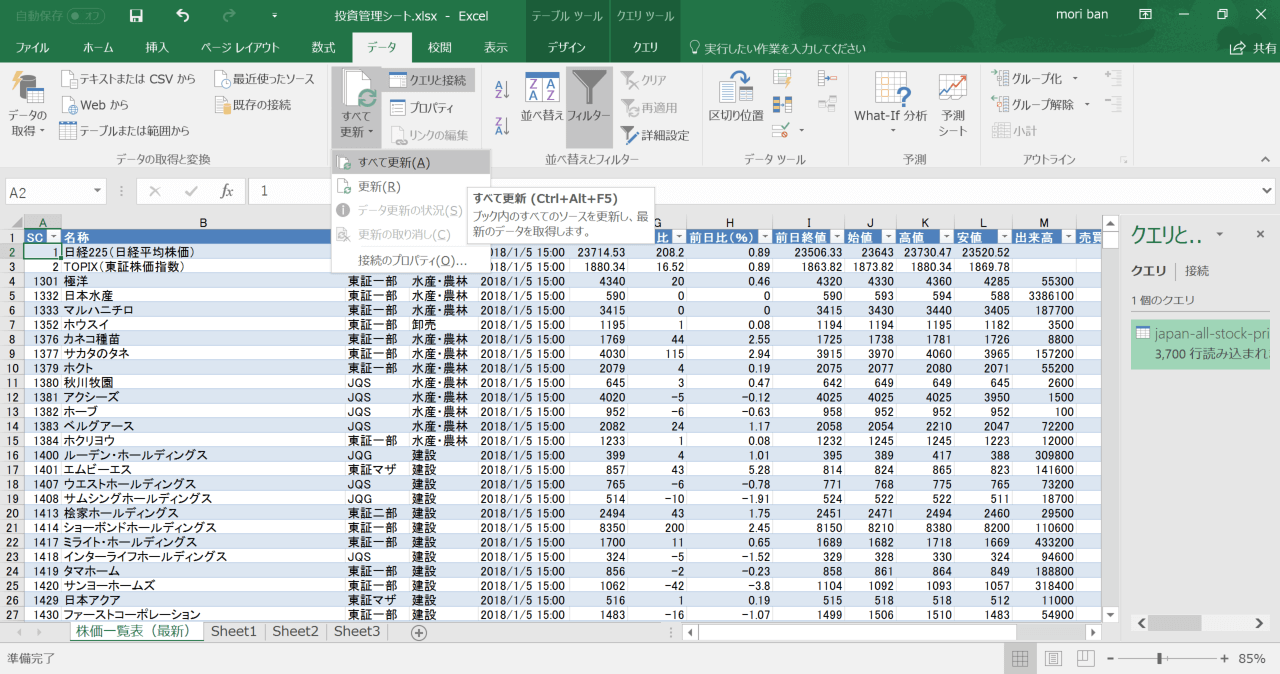Import from Text or CSV (テキストまたは CSV から)
1280x674 pixels.
click(x=128, y=79)
